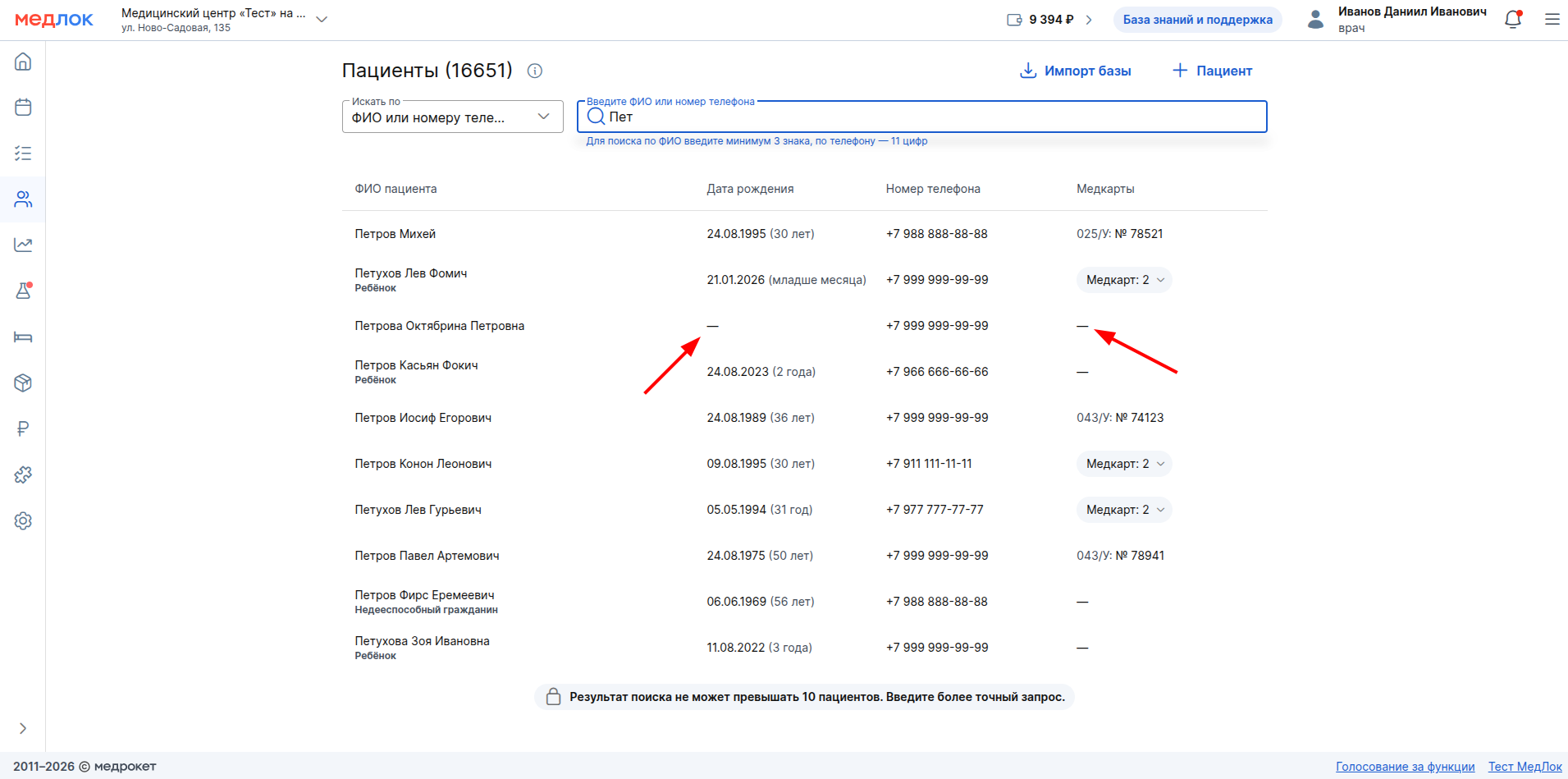
Task: Open the hospital bed icon in sidebar
Action: click(x=23, y=337)
